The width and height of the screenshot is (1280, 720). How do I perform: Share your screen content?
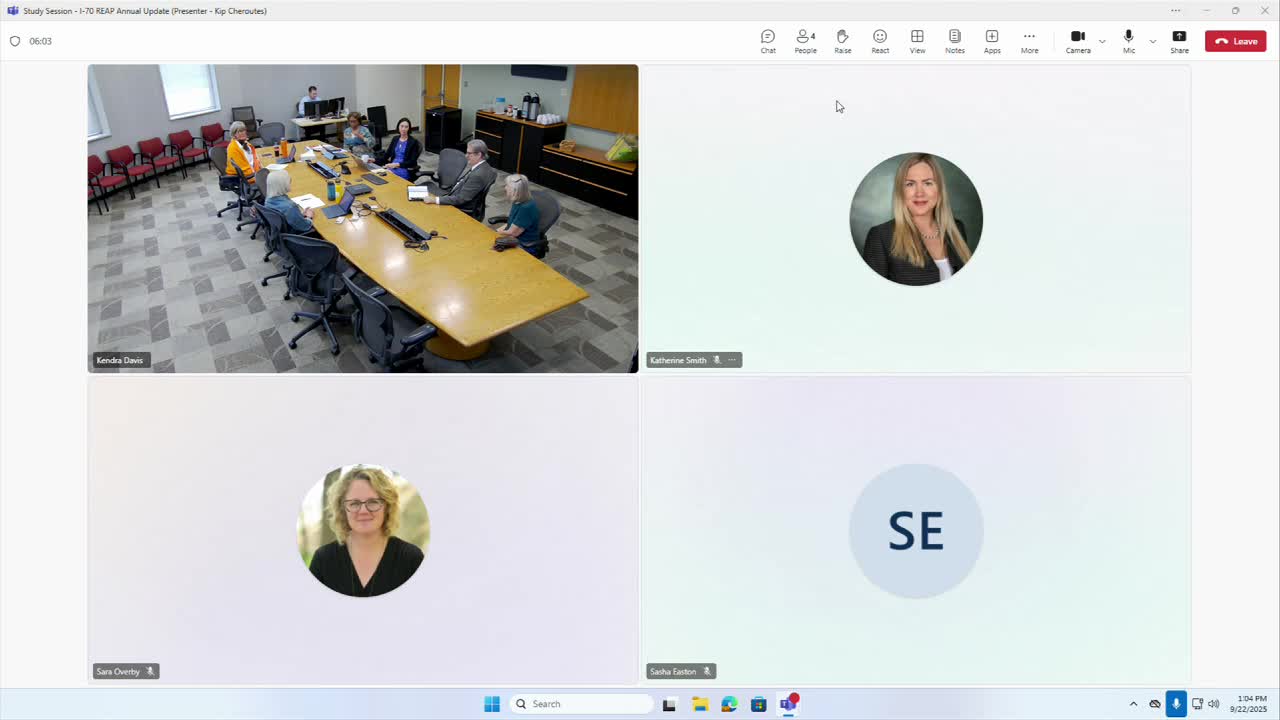pos(1179,41)
